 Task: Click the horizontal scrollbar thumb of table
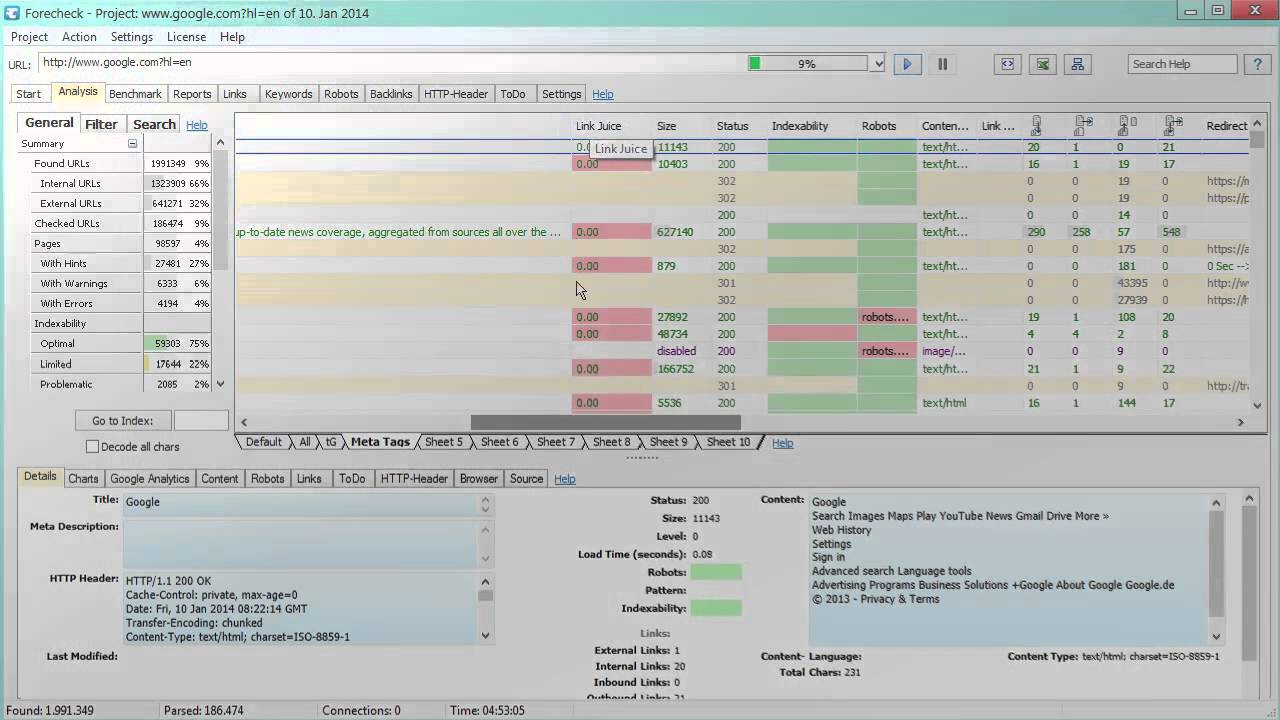[605, 422]
